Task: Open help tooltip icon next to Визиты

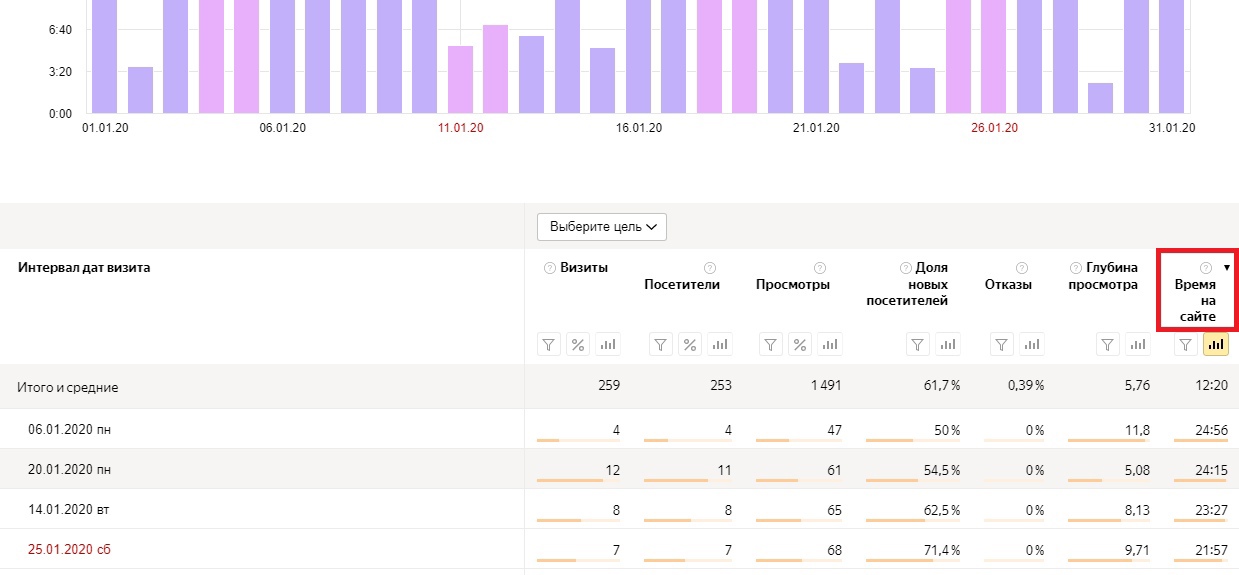Action: (x=549, y=268)
